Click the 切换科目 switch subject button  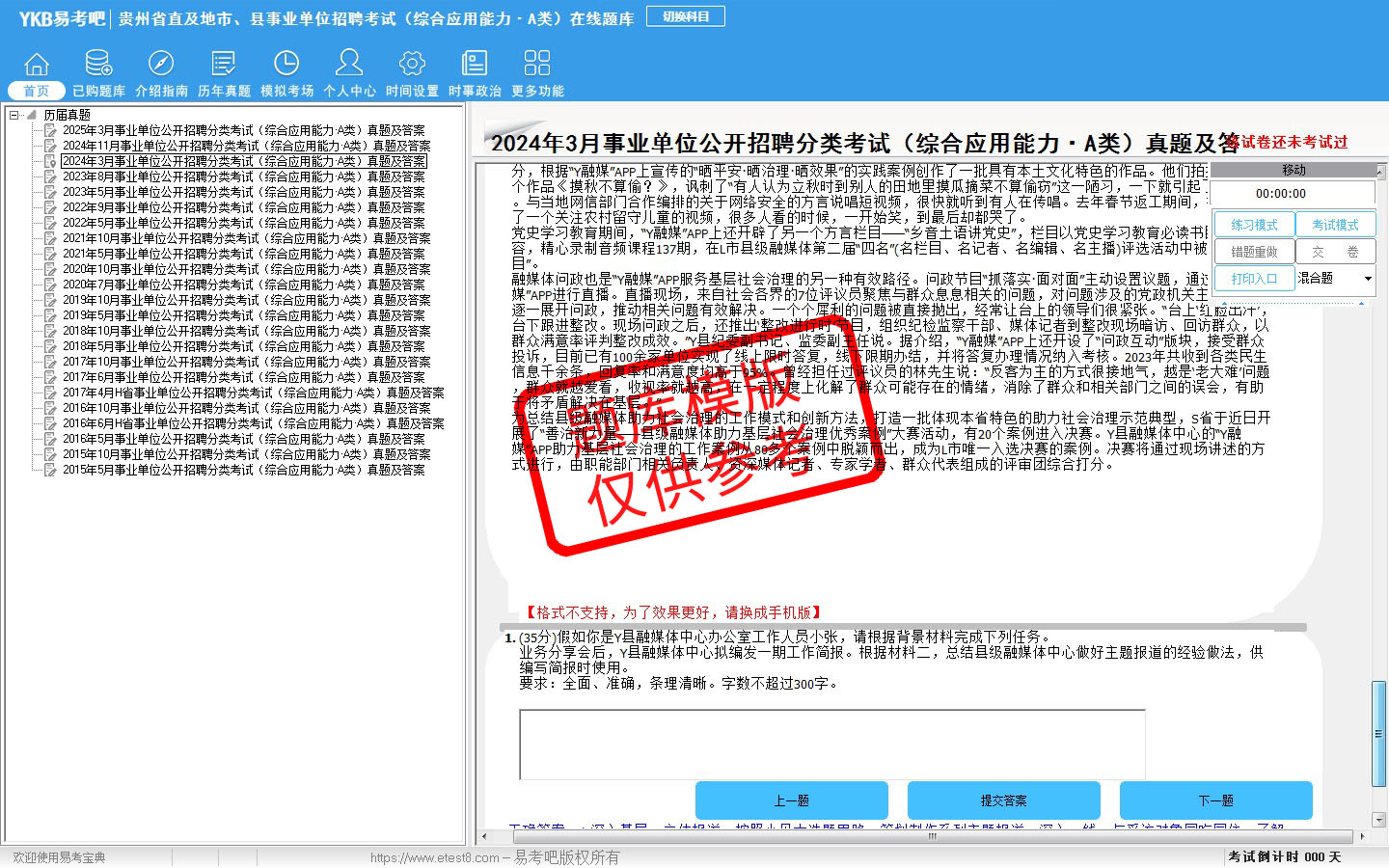pyautogui.click(x=686, y=17)
